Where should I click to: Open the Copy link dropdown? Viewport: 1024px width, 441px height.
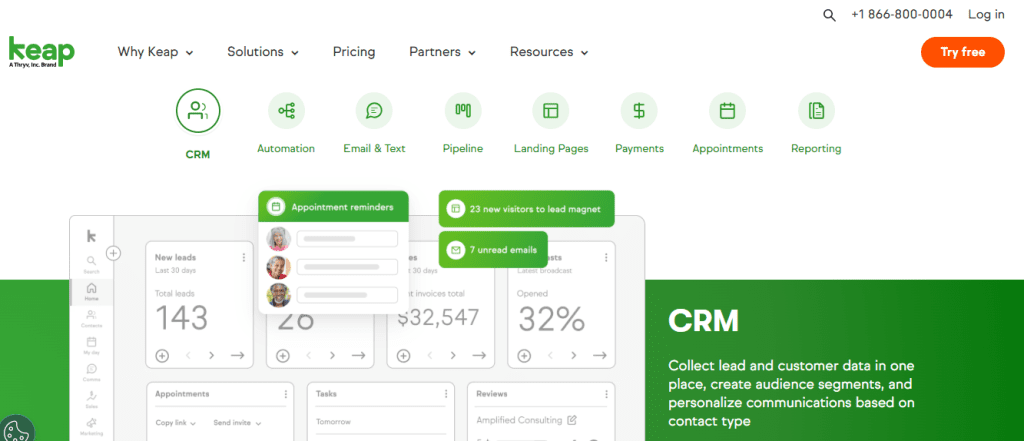pos(176,423)
